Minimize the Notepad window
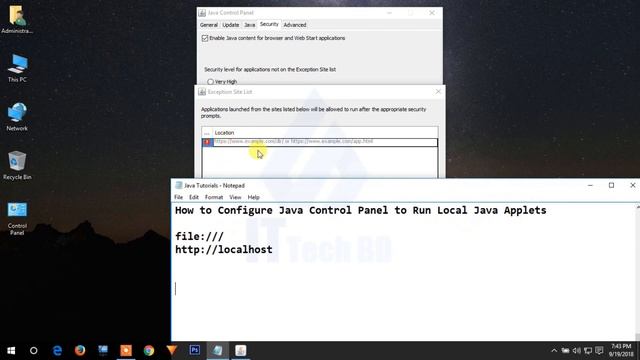 (x=590, y=185)
